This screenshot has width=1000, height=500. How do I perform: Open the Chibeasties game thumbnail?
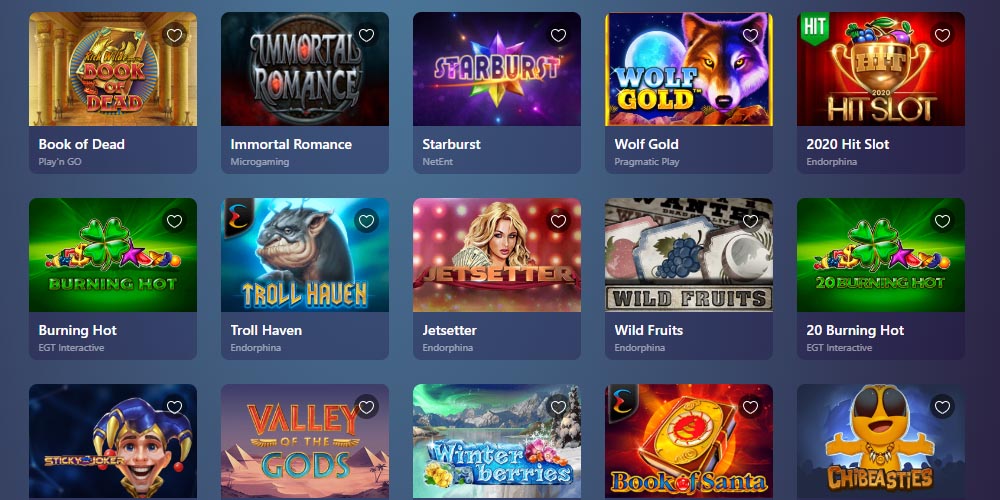881,441
